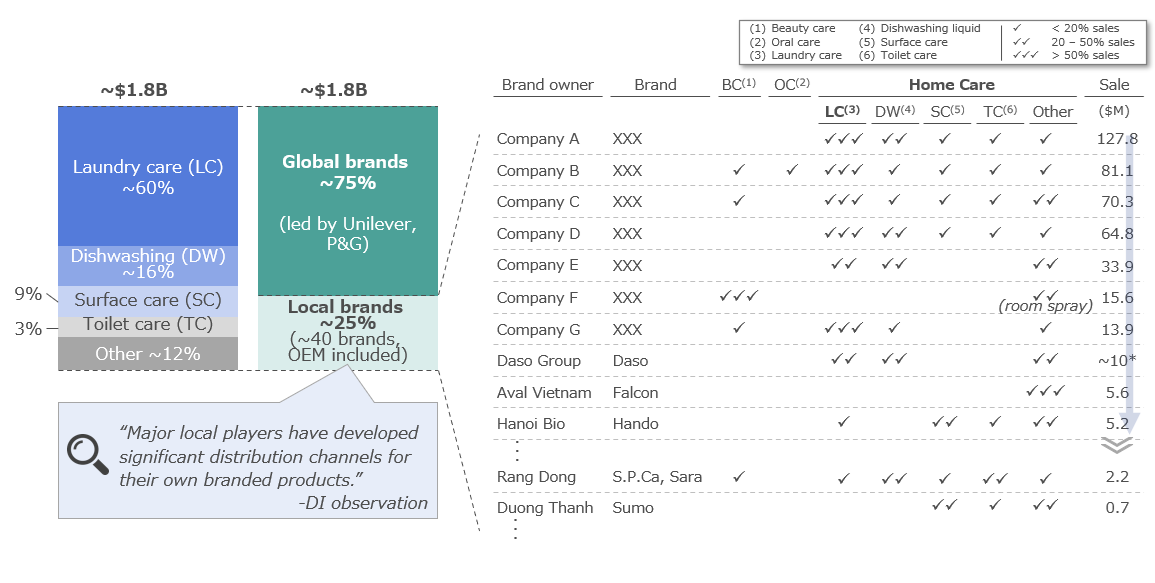
Task: Click the ~10* sales value for Daso
Action: tap(1117, 360)
